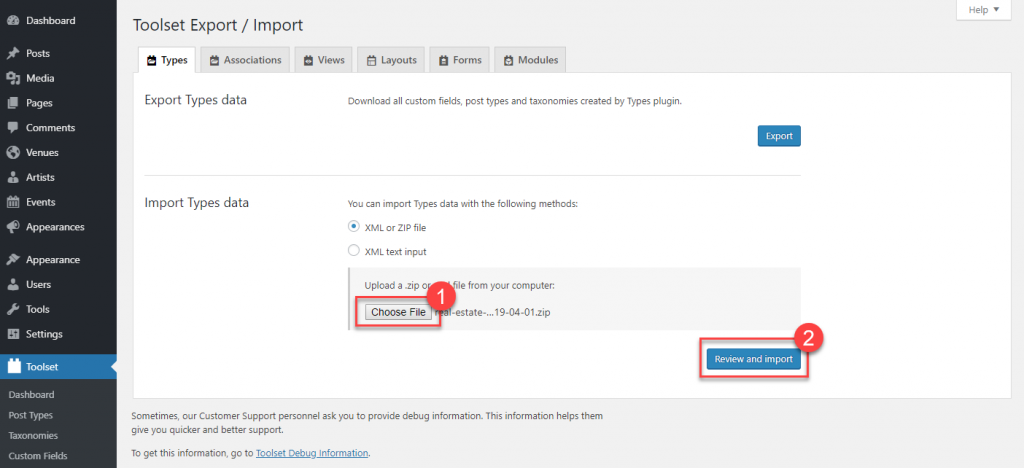Click the Layouts tab icon

click(372, 60)
